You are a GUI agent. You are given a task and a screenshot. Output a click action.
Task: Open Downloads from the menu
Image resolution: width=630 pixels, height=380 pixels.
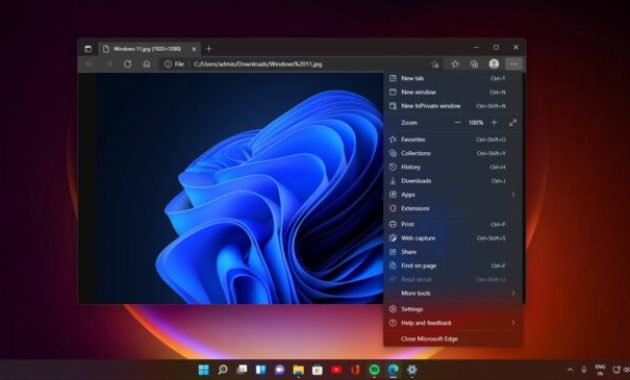(453, 181)
